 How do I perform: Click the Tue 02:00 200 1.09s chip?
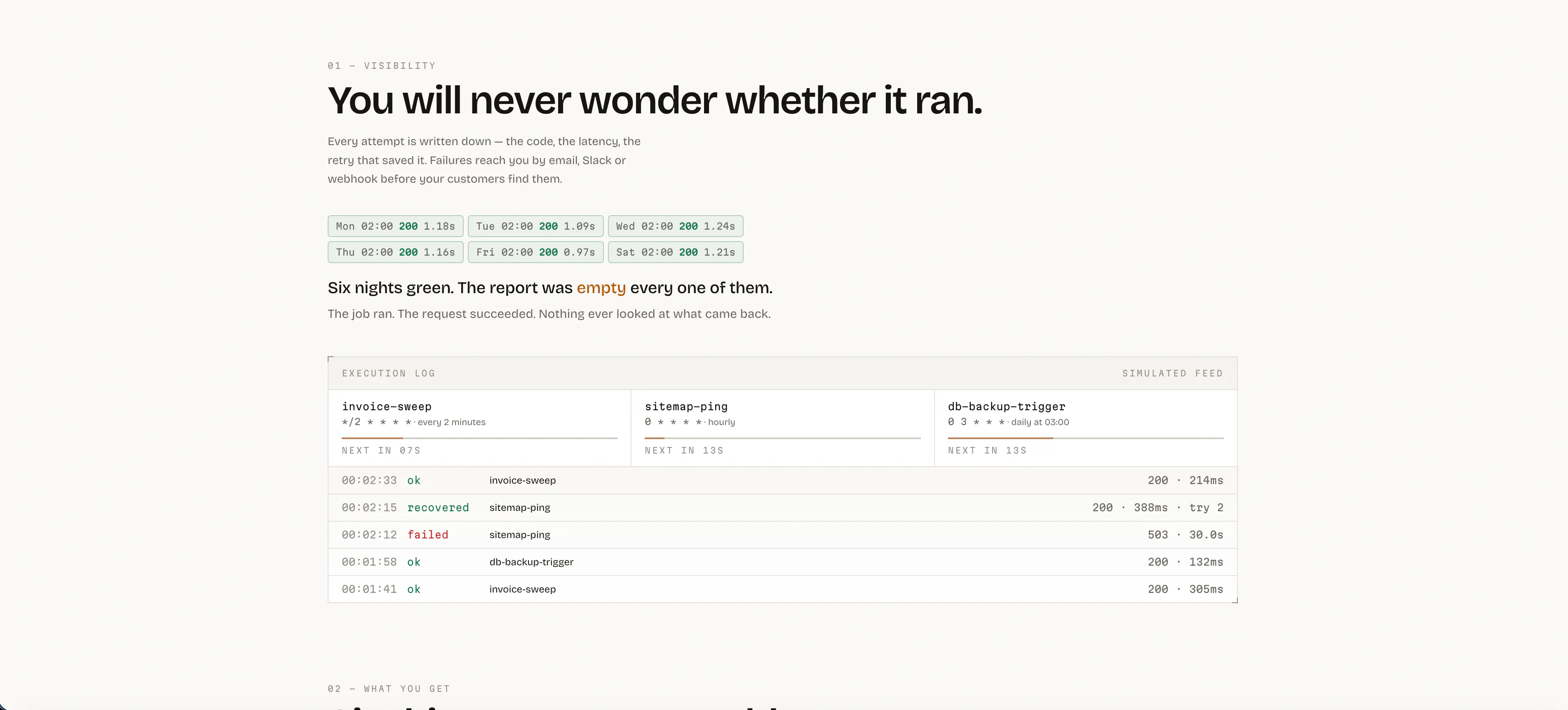click(536, 226)
